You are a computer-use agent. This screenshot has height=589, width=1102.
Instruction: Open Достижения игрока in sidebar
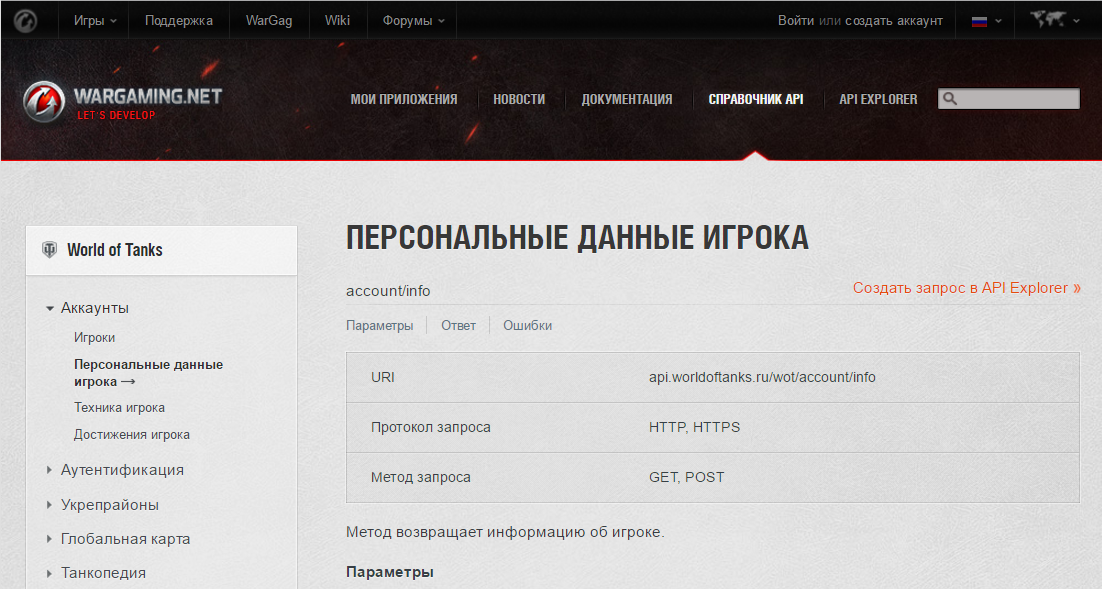pyautogui.click(x=131, y=434)
